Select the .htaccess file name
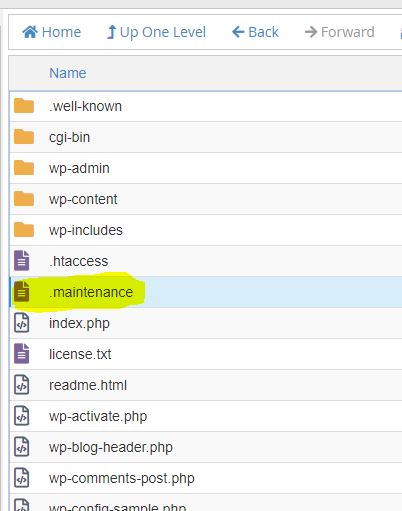 (79, 261)
